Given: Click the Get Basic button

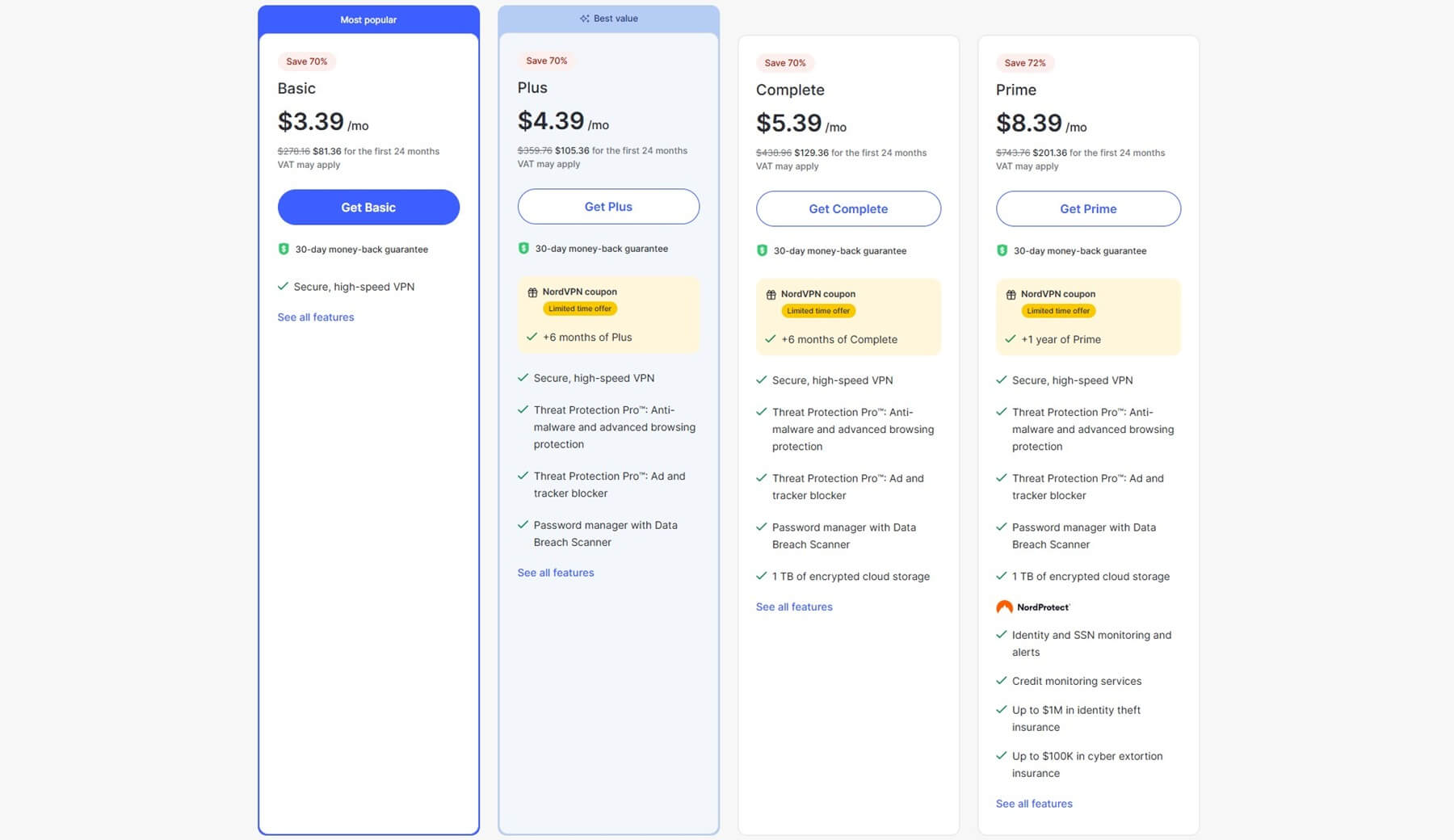Looking at the screenshot, I should point(368,207).
